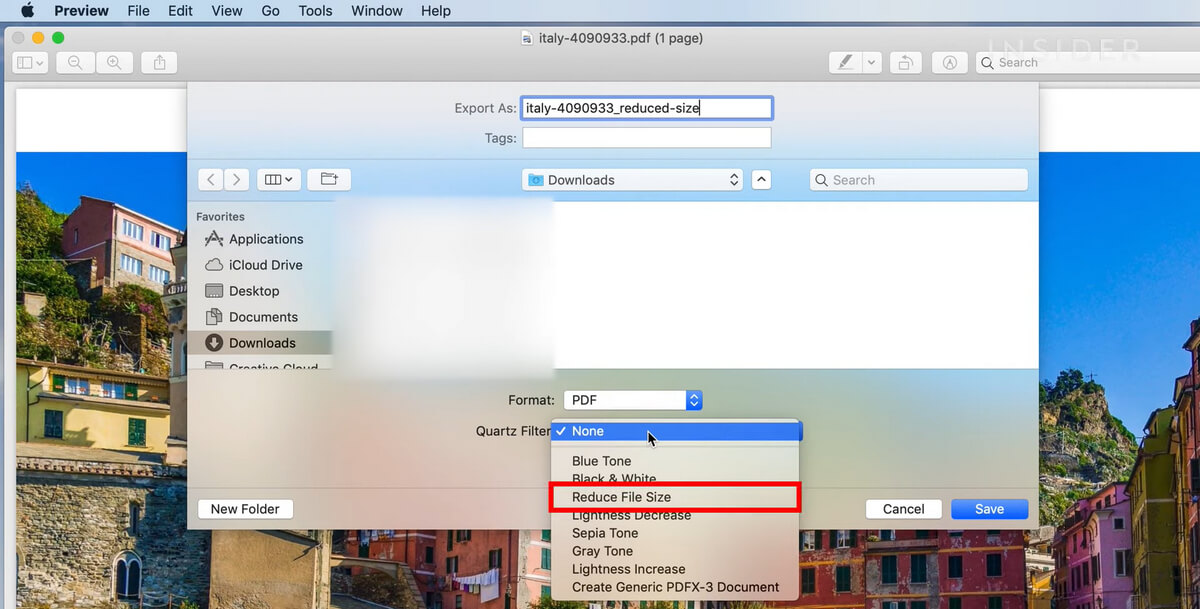Select Reduce File Size from the Quartz Filter list
This screenshot has width=1200, height=609.
tap(619, 497)
